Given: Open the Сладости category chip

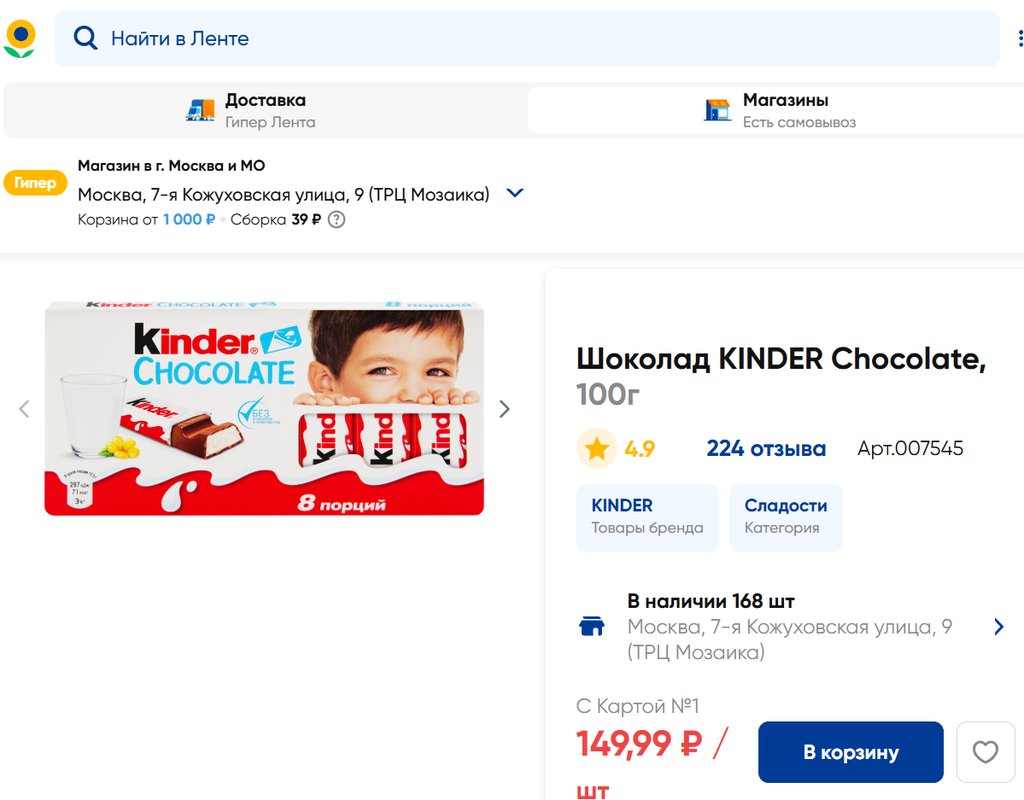Looking at the screenshot, I should point(785,517).
